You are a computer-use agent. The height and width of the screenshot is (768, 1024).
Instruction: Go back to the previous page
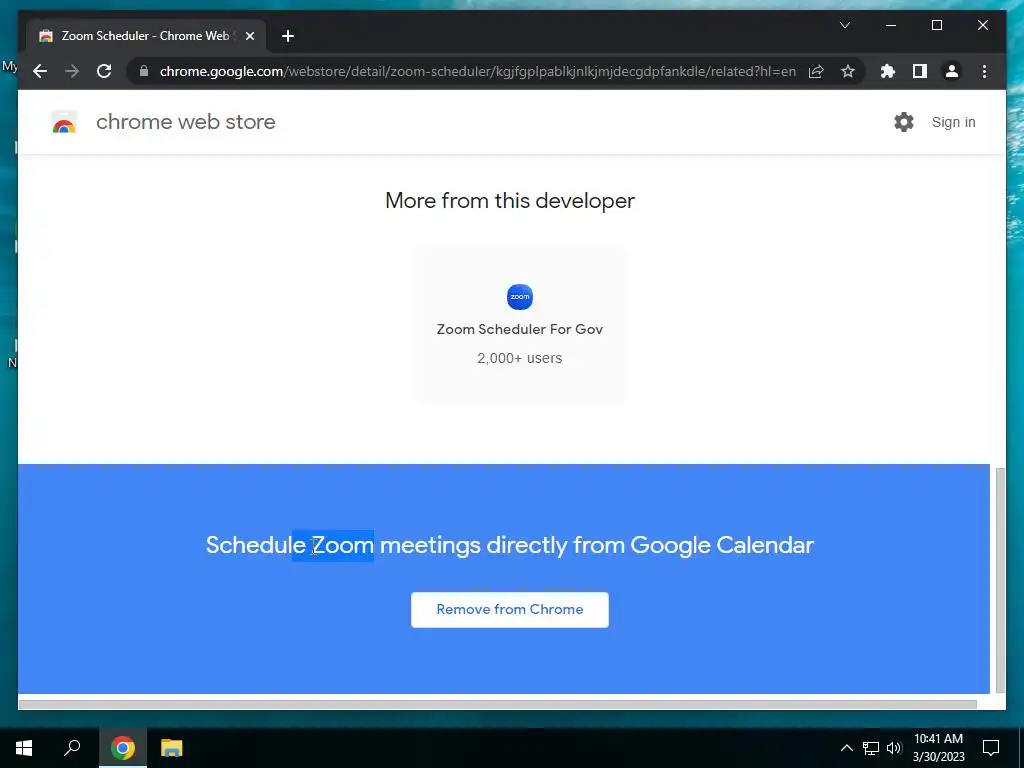pos(40,71)
